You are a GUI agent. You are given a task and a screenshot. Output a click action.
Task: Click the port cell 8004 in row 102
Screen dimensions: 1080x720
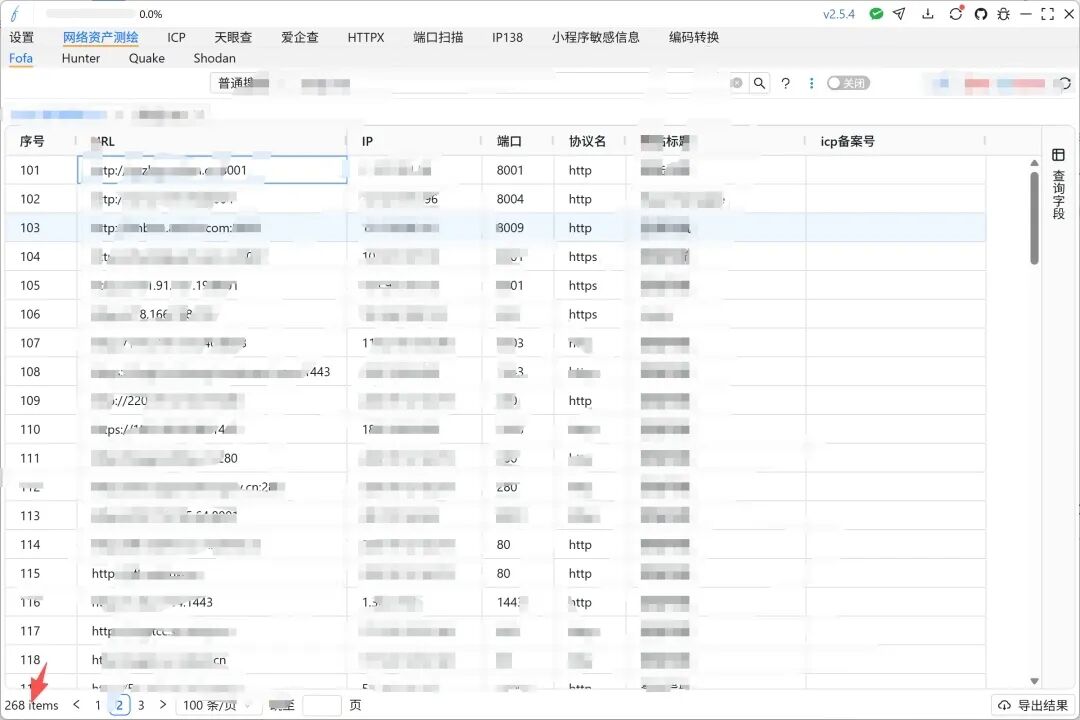(510, 199)
